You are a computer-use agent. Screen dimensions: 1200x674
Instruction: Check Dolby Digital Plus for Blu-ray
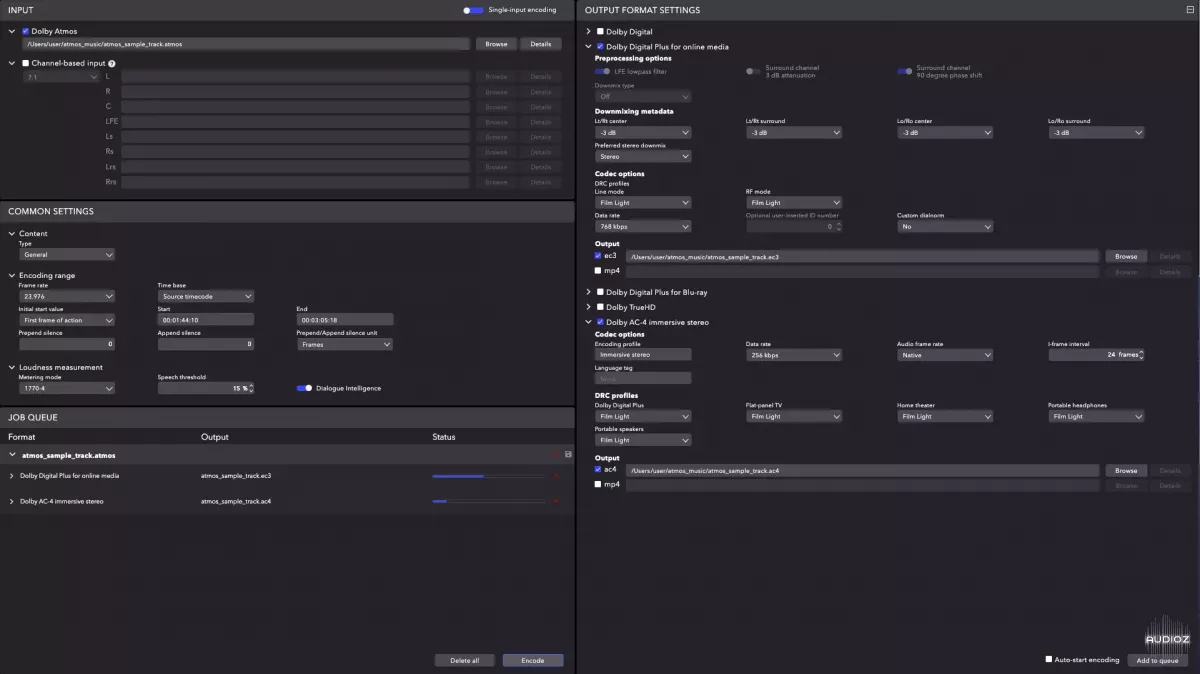tap(600, 292)
